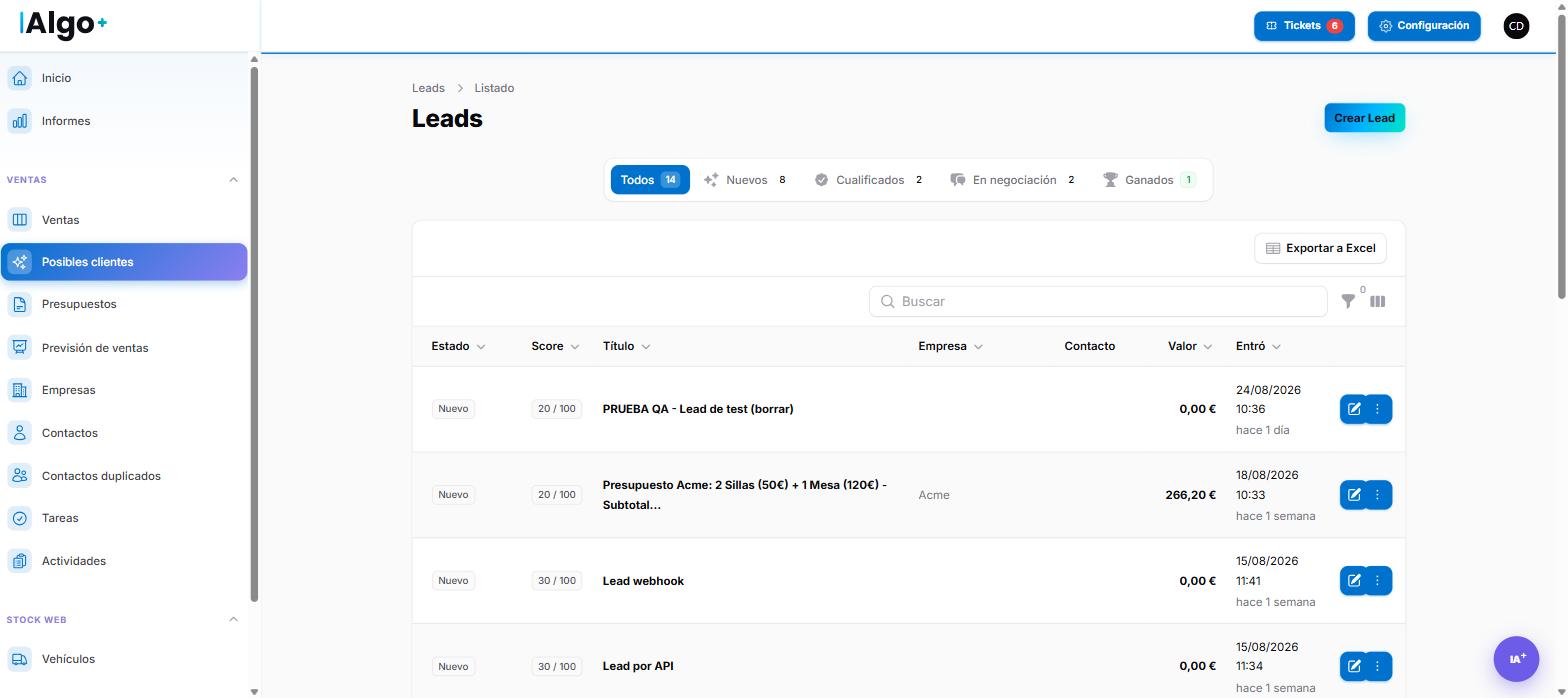The image size is (1568, 698).
Task: Edit the Presupuesto Acme lead
Action: click(x=1353, y=495)
